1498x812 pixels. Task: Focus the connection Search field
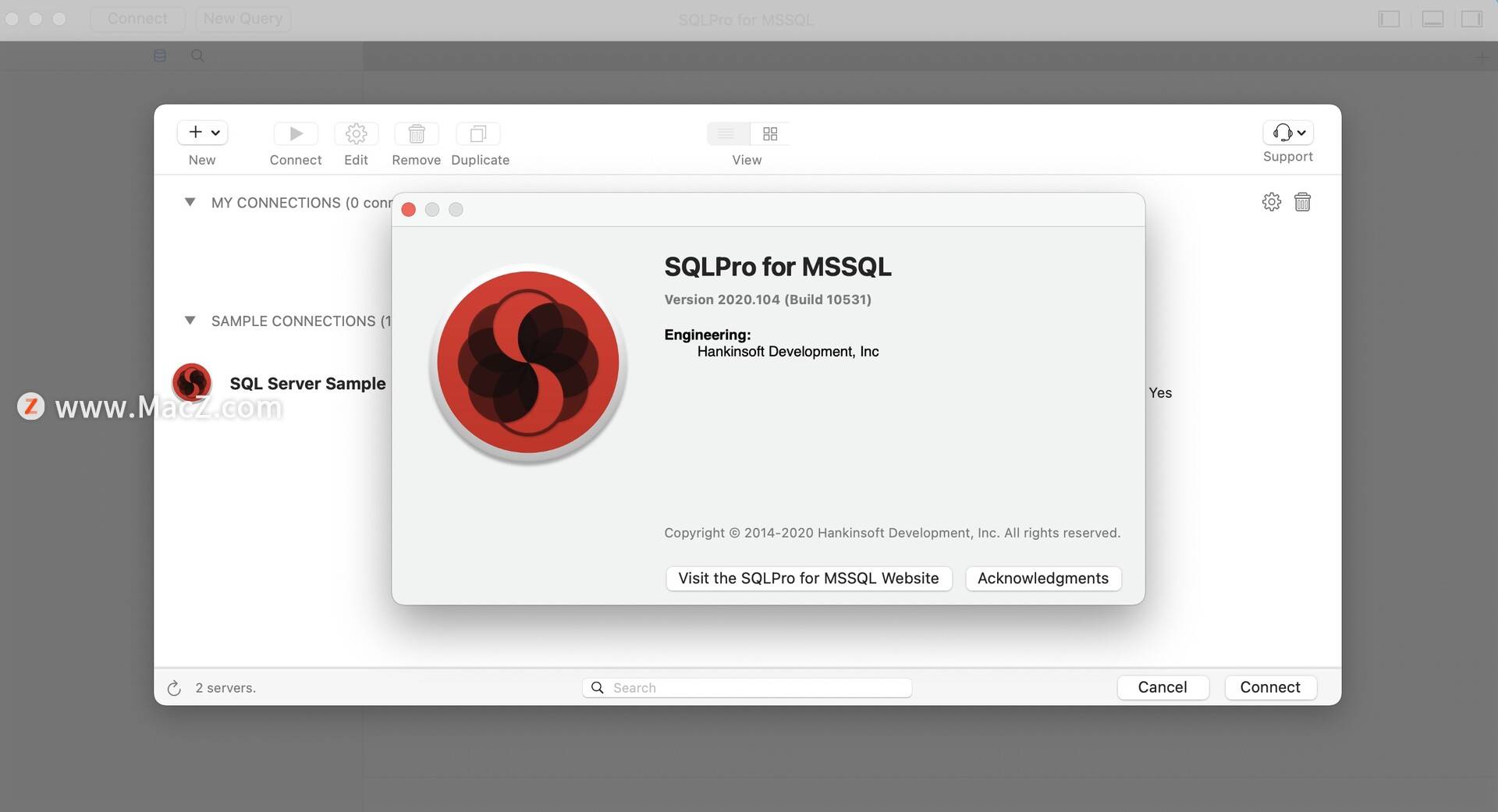(x=747, y=687)
